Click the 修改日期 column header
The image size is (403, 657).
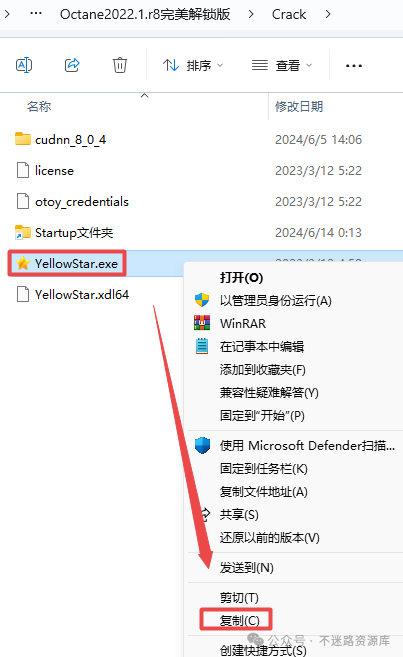click(299, 106)
